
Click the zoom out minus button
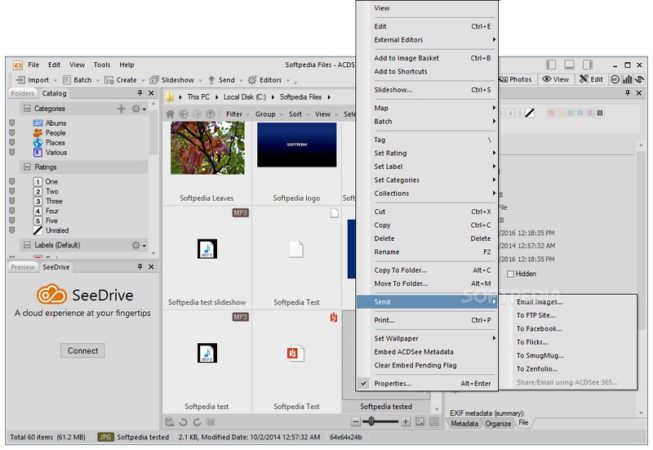[x=355, y=422]
